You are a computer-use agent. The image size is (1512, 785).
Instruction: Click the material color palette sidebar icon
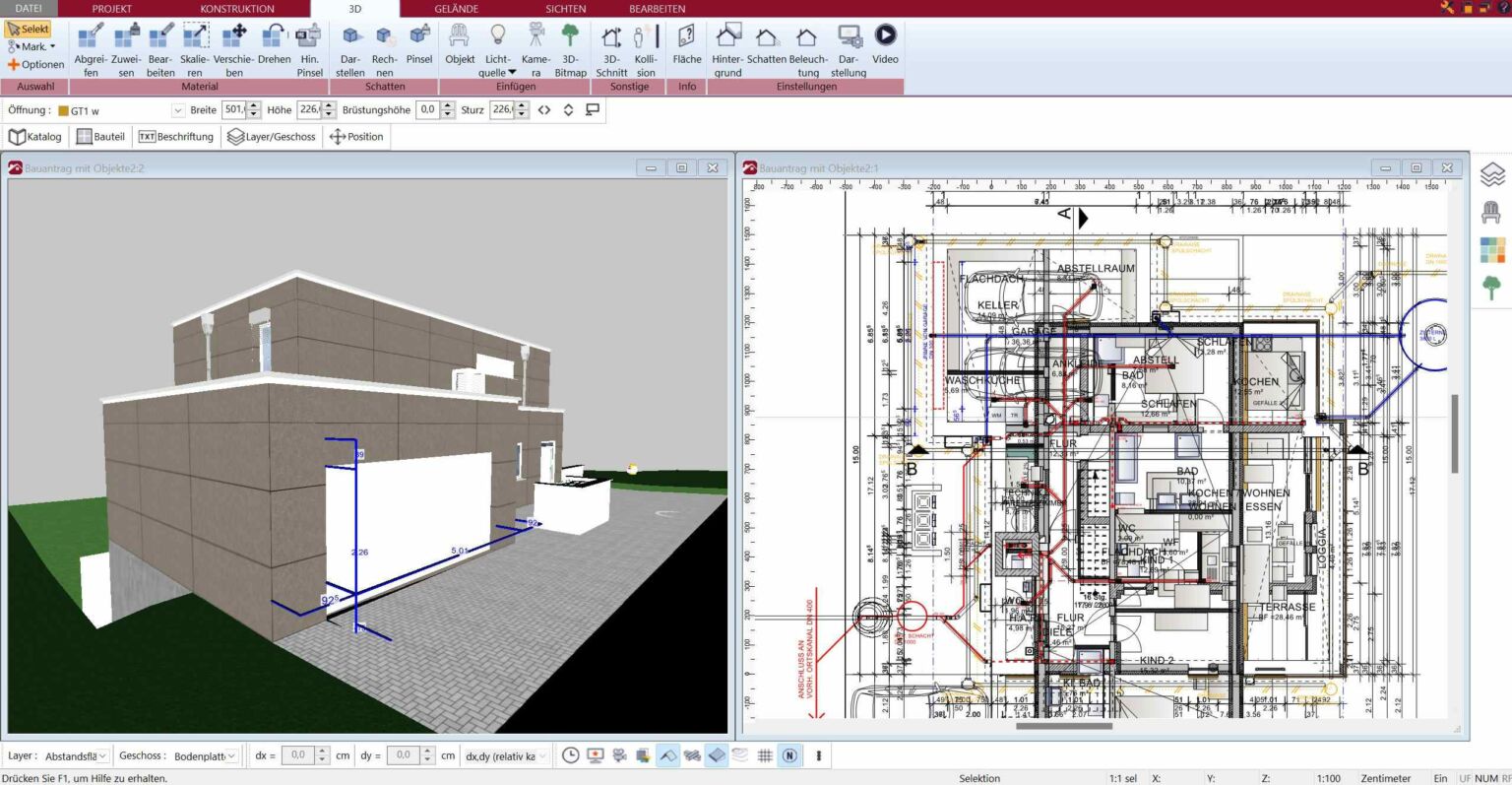[x=1492, y=249]
